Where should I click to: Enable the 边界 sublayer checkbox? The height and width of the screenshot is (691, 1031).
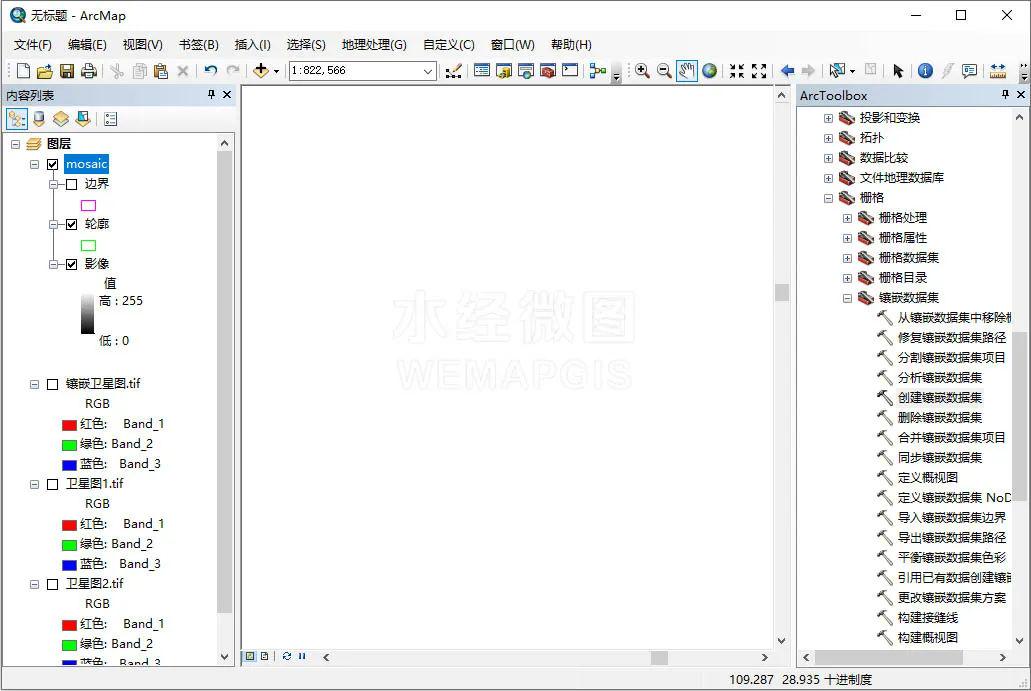click(x=72, y=184)
